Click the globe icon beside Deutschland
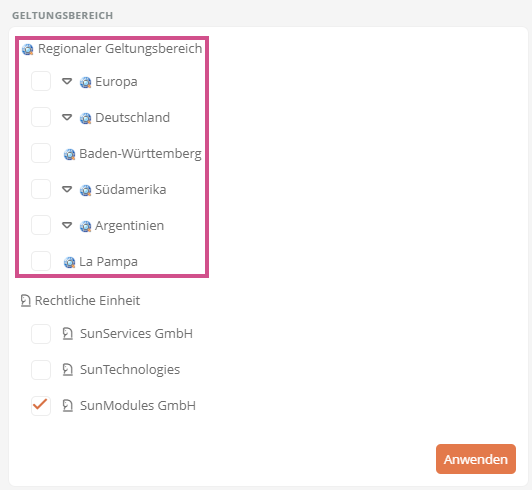Screen dimensions: 532x490 tap(86, 118)
